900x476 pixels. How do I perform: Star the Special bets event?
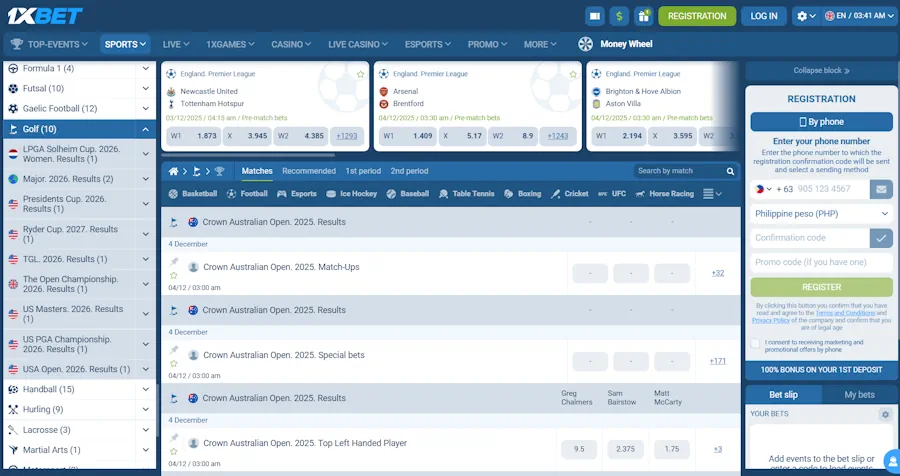pyautogui.click(x=174, y=363)
